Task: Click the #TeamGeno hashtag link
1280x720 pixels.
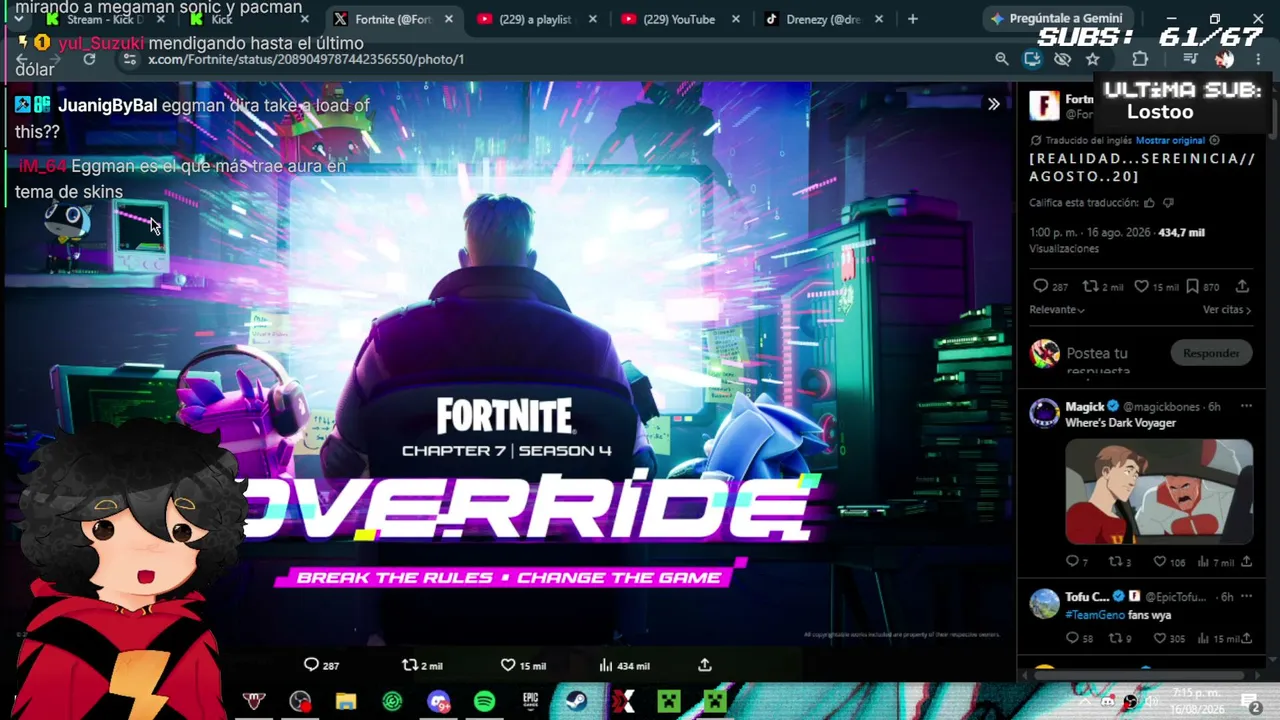Action: click(x=1095, y=615)
